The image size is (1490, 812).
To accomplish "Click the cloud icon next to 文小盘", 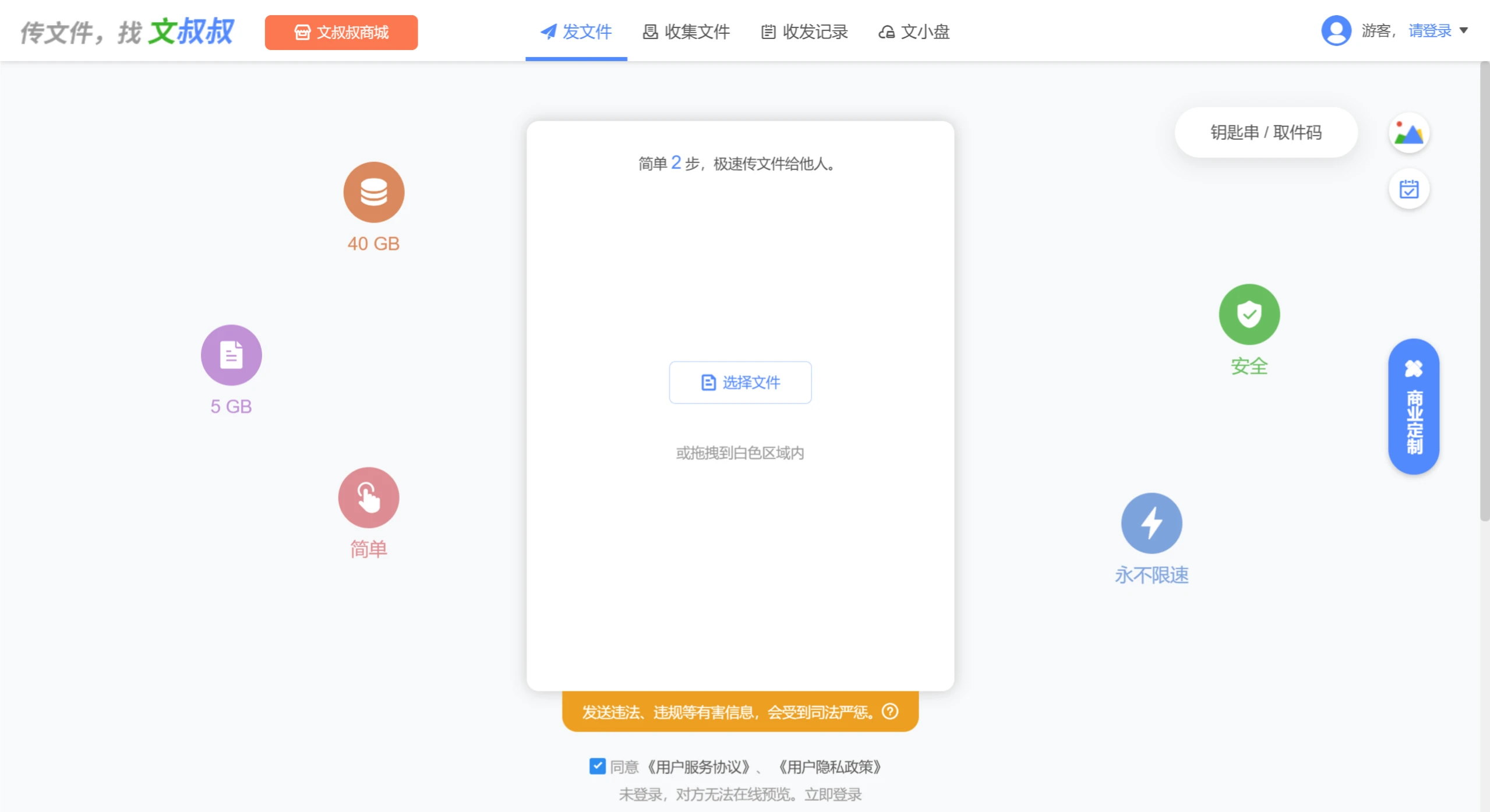I will (886, 33).
